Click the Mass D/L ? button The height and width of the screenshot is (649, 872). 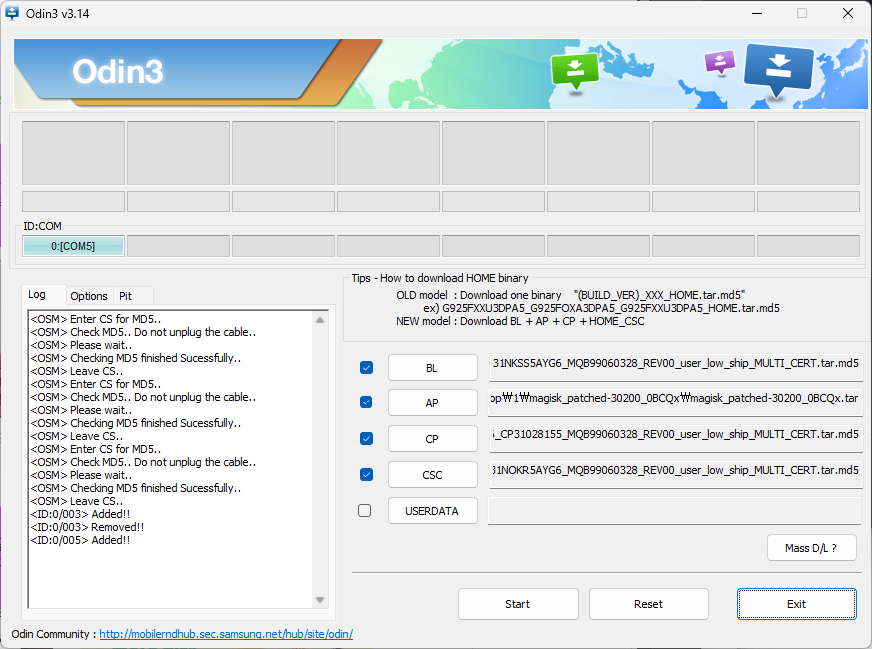click(x=811, y=548)
